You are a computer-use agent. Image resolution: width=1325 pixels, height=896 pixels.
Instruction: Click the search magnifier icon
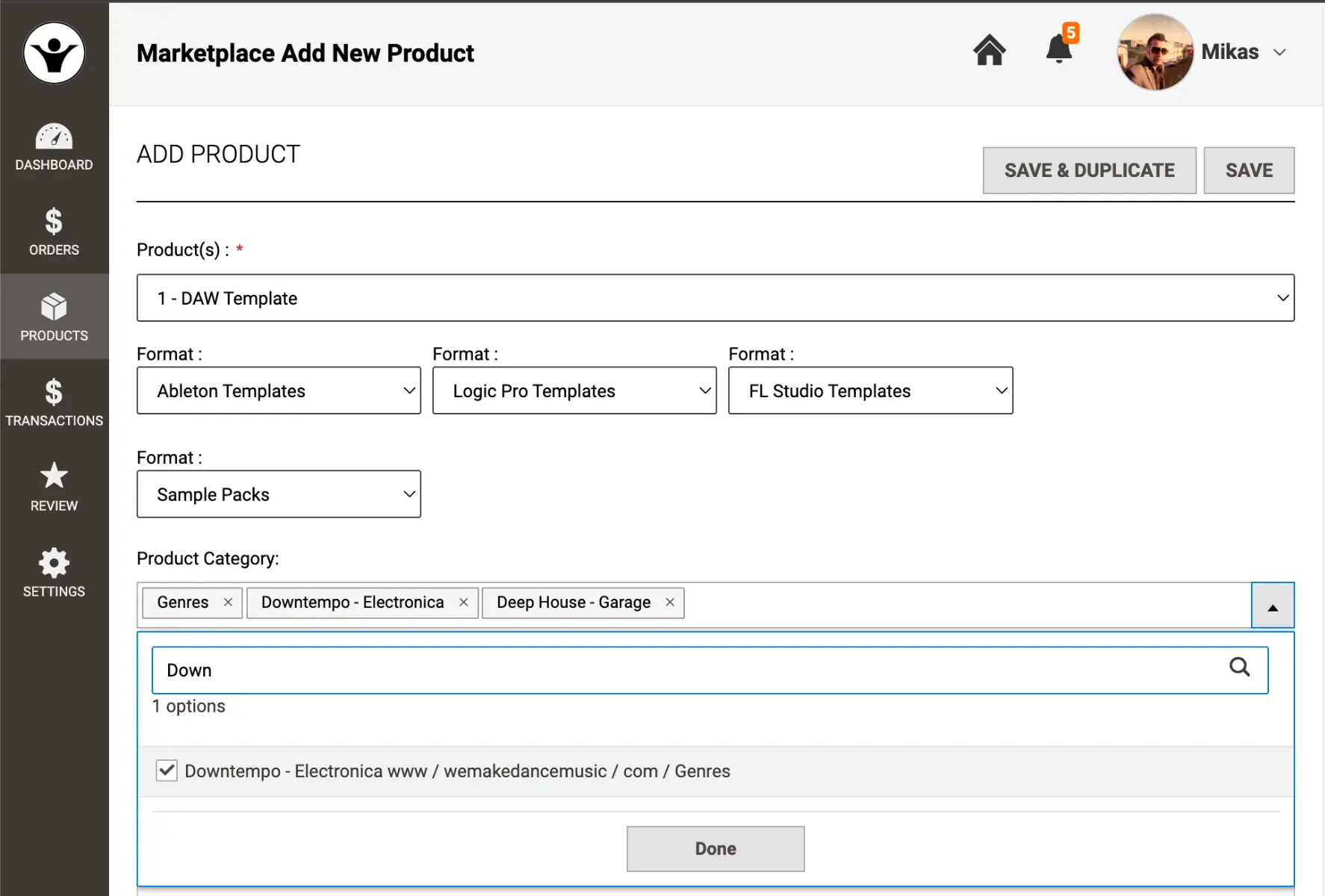1239,667
